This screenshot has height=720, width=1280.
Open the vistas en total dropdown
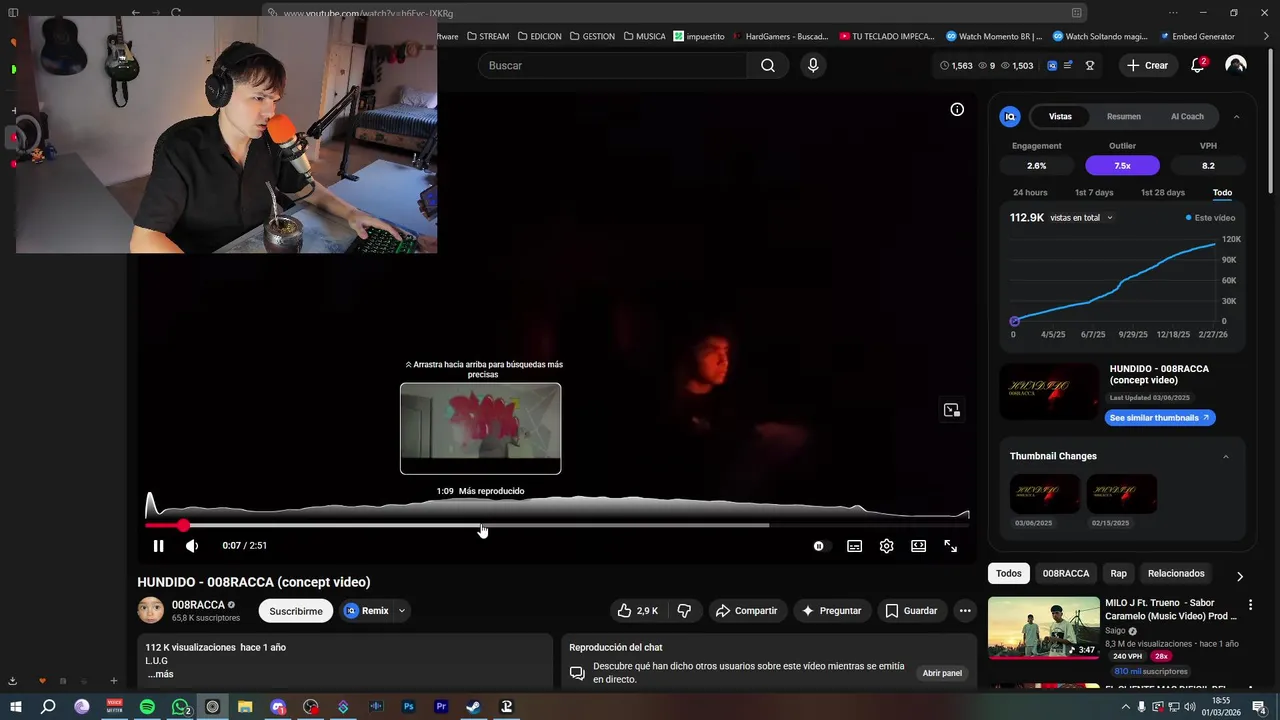(1081, 218)
